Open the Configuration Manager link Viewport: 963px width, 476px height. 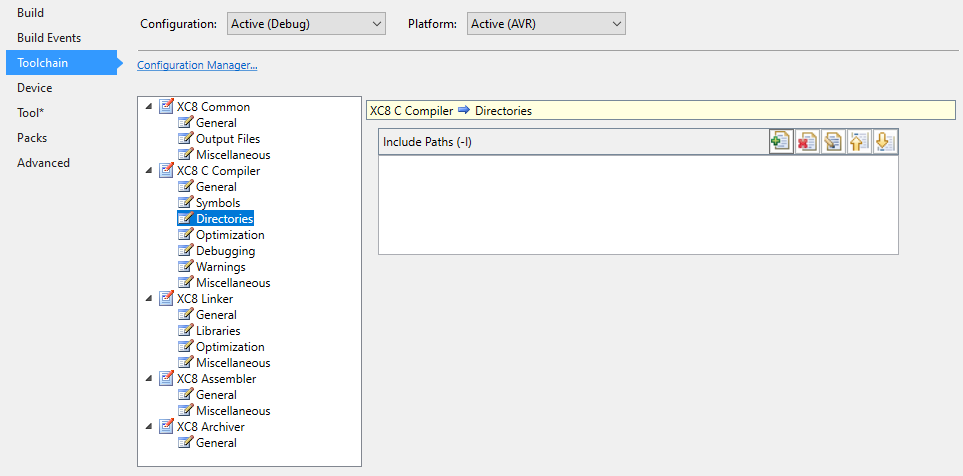click(x=197, y=66)
